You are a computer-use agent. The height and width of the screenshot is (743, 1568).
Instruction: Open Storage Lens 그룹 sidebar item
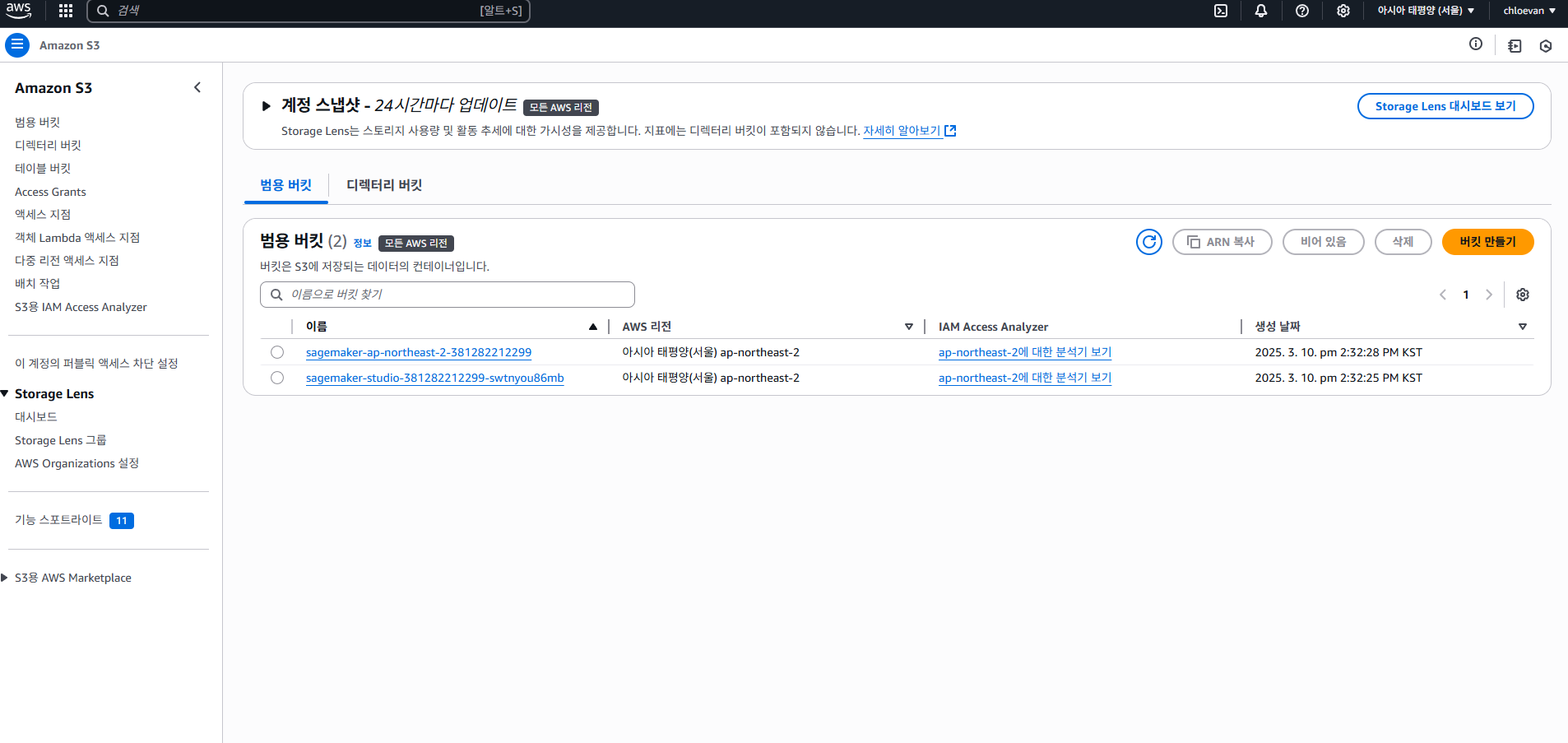coord(61,440)
